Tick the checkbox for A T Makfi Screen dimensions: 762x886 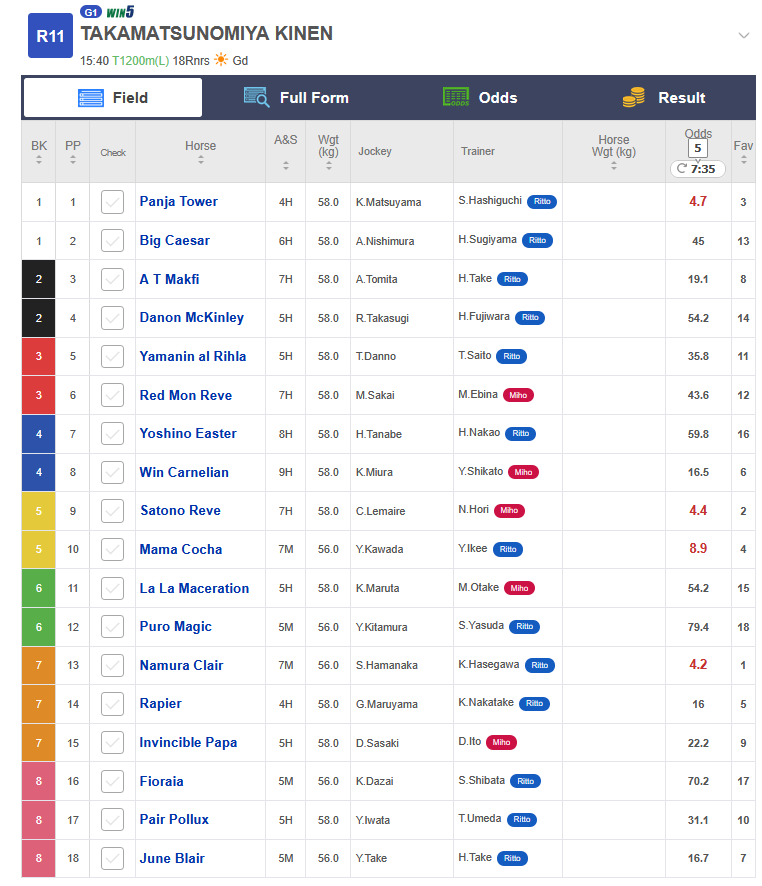point(112,279)
